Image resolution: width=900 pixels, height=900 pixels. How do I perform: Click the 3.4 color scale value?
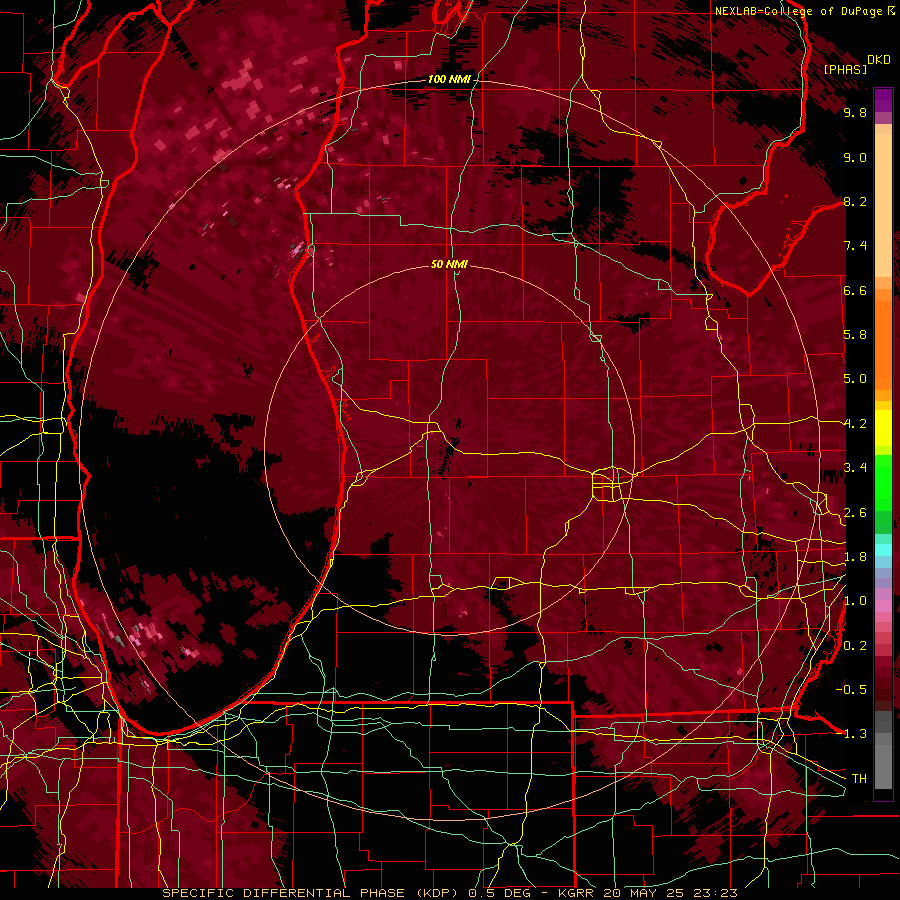click(855, 468)
